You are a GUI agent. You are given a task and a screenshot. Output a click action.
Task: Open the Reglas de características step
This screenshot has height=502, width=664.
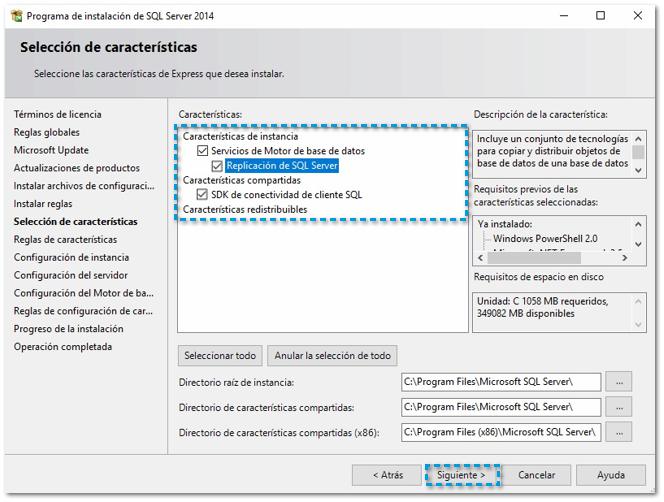click(x=65, y=239)
